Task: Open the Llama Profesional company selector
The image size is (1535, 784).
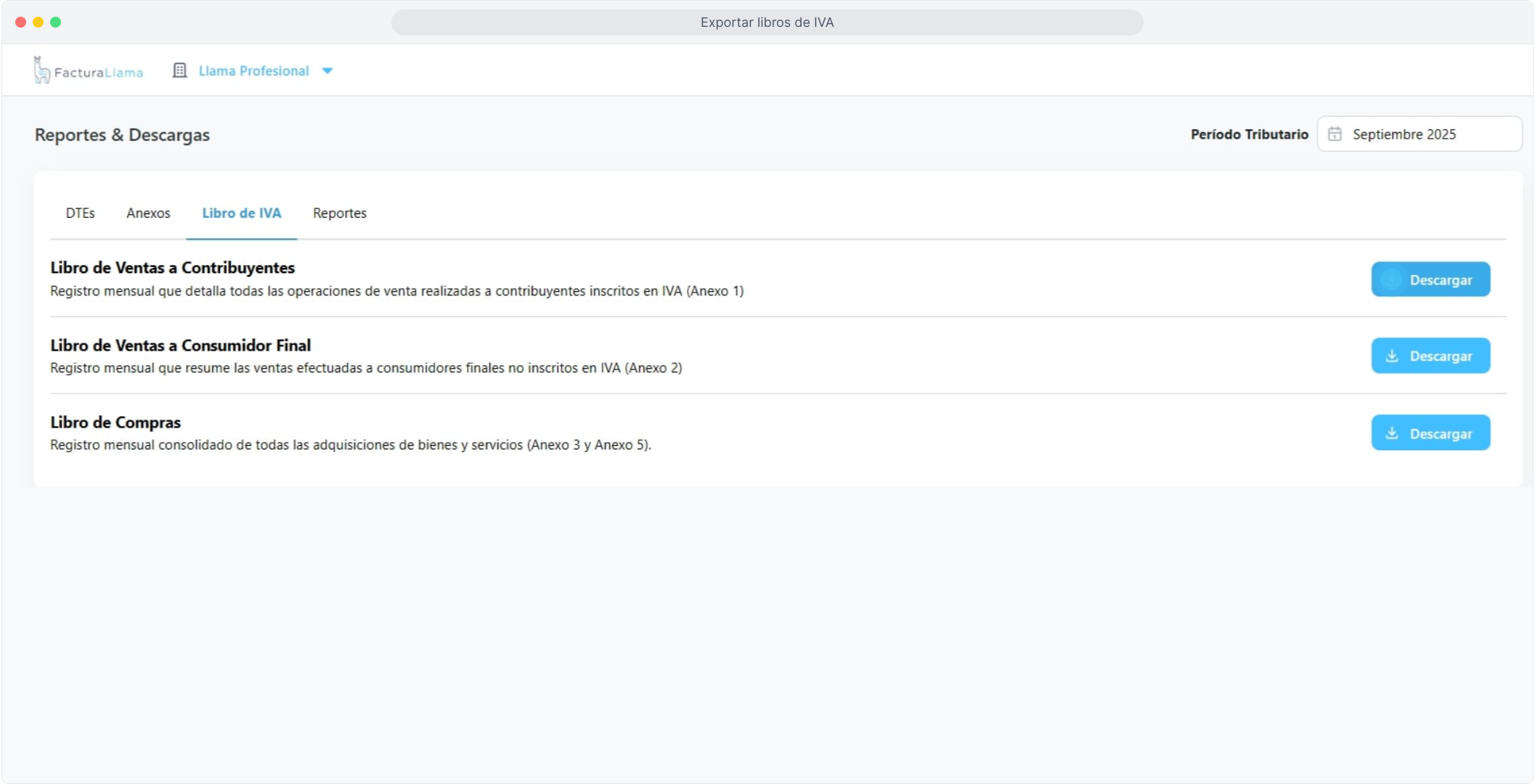Action: click(x=253, y=70)
